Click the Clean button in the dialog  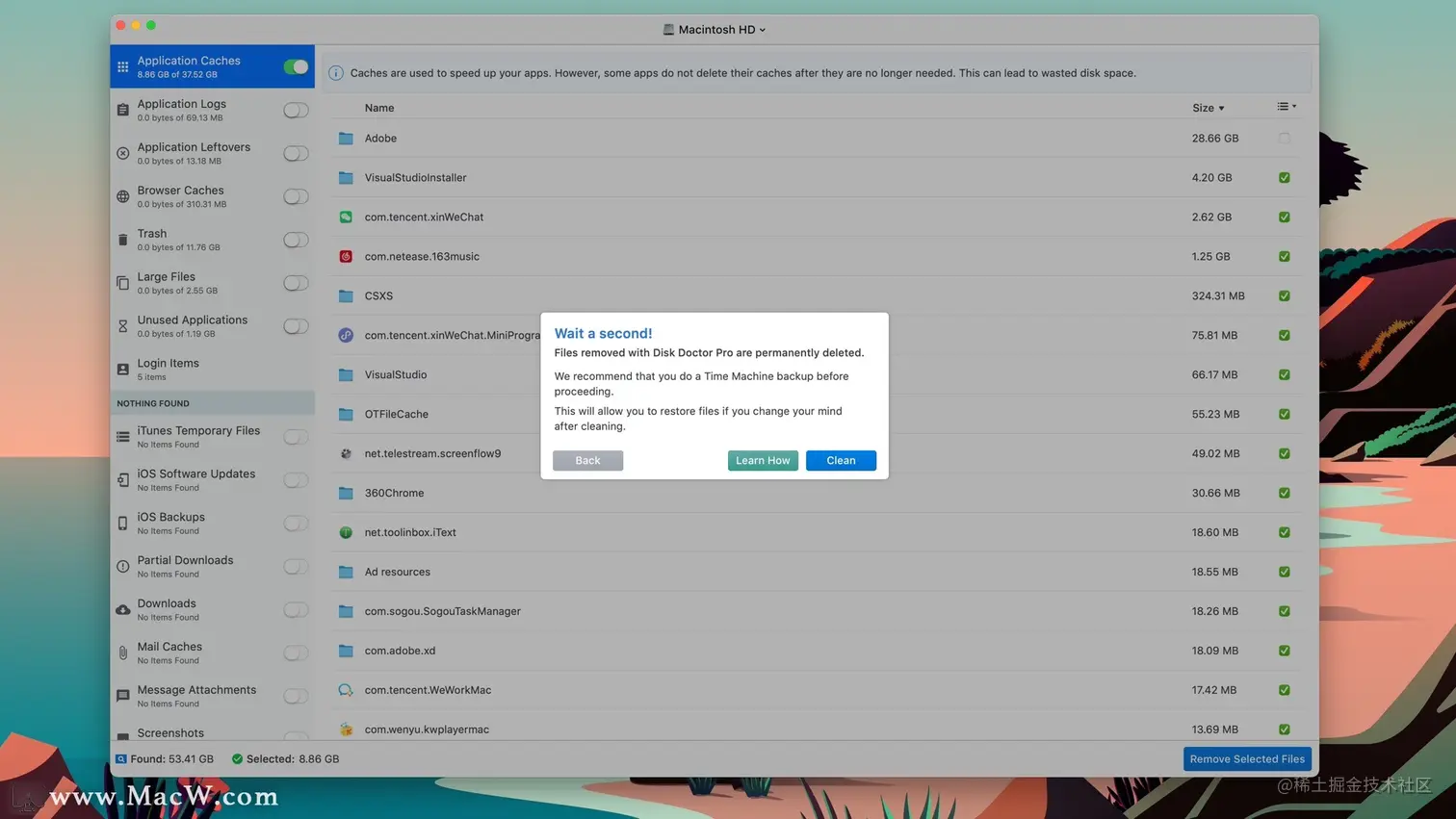tap(841, 461)
